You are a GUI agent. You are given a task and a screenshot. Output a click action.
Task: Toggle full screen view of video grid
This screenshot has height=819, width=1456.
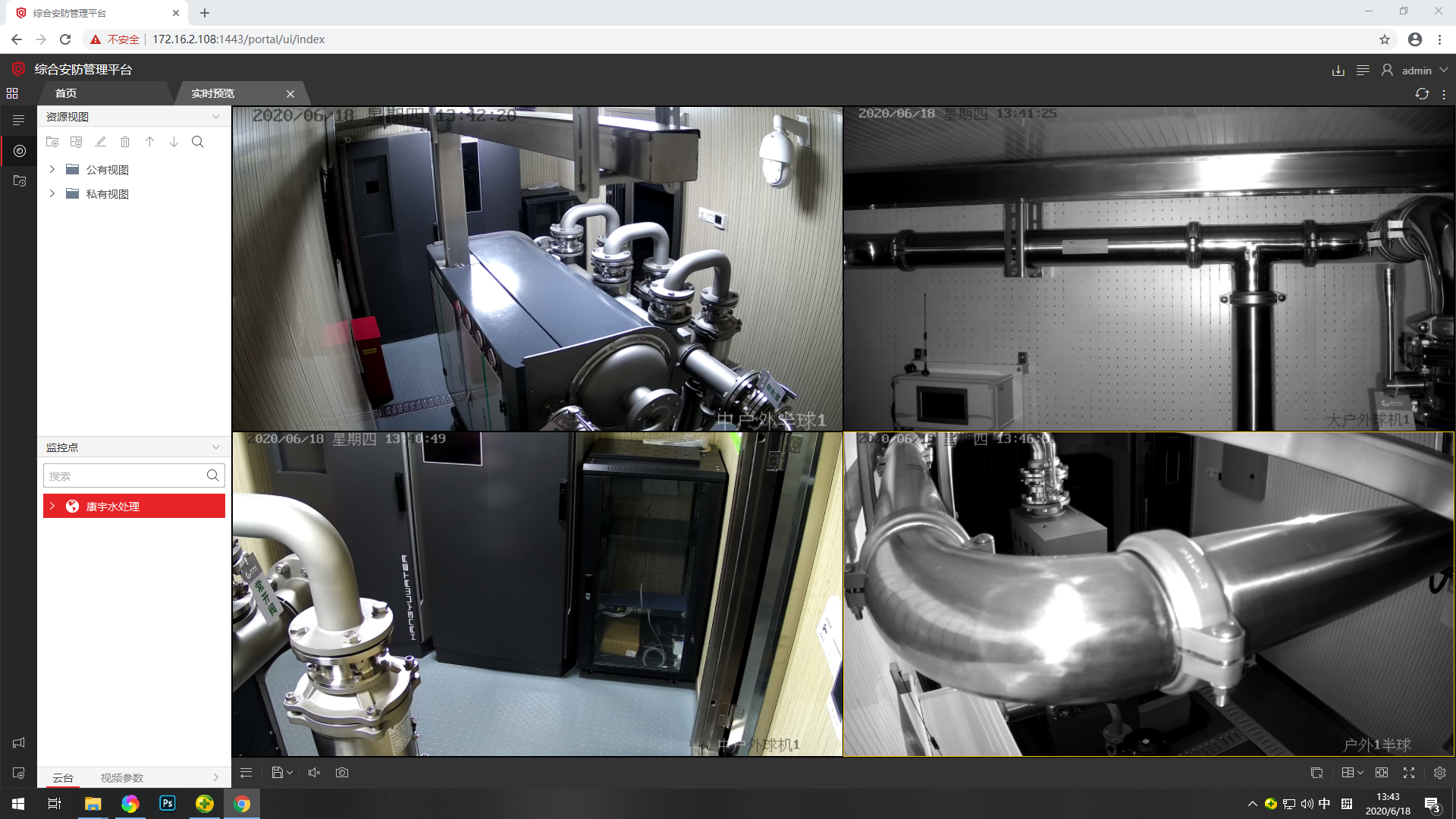[1409, 772]
